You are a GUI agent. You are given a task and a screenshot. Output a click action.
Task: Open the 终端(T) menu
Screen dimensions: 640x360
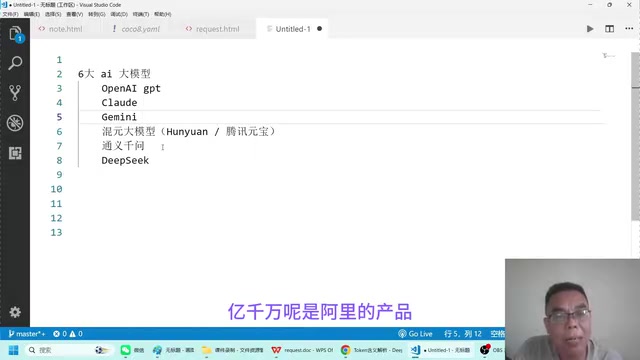pos(141,14)
